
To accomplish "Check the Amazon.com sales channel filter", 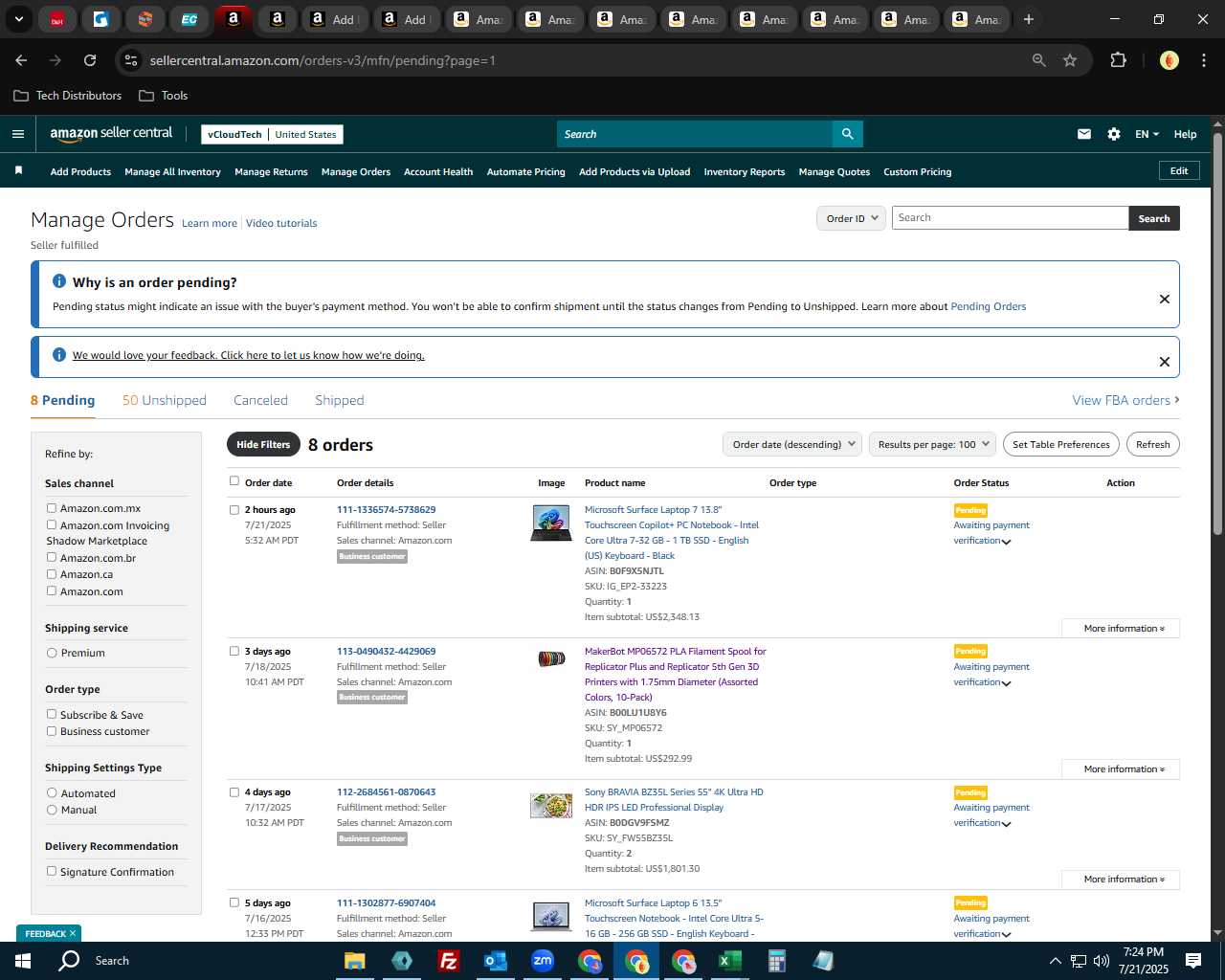I will (52, 590).
